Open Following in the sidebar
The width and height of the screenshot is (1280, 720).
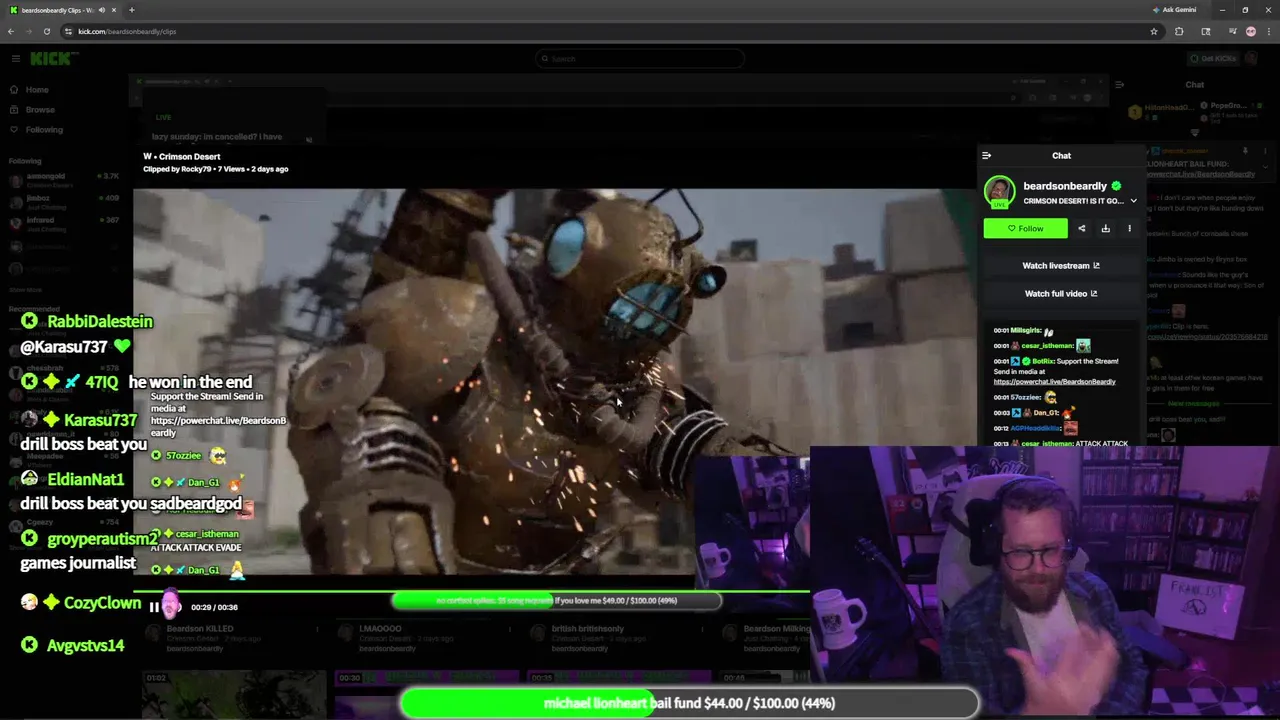pos(44,130)
